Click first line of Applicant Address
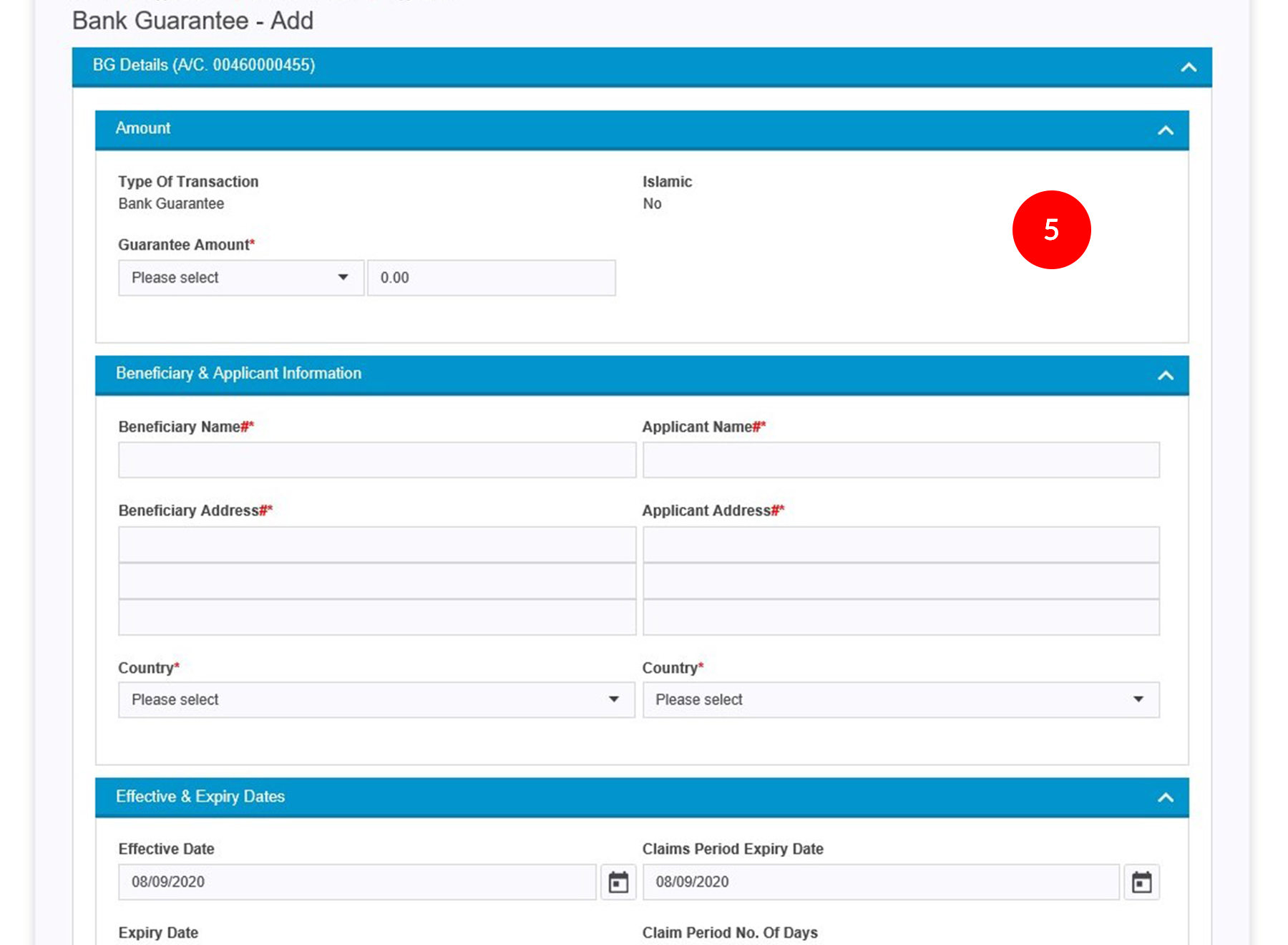This screenshot has width=1288, height=945. (x=900, y=545)
